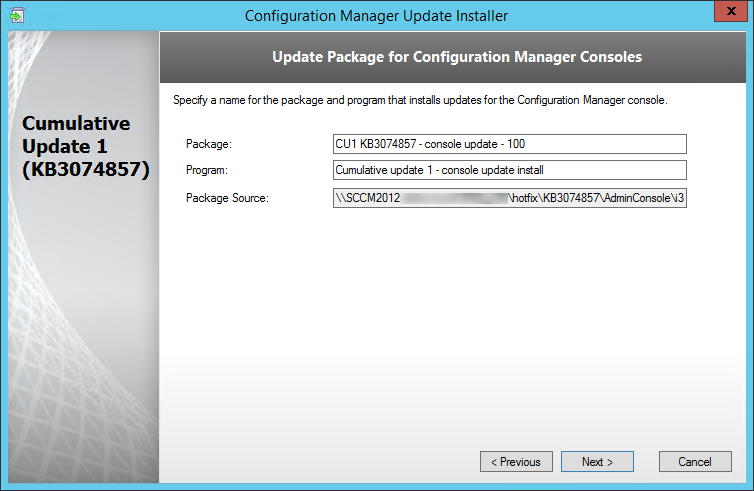This screenshot has width=754, height=491.
Task: Go back with the Previous button
Action: tap(516, 462)
